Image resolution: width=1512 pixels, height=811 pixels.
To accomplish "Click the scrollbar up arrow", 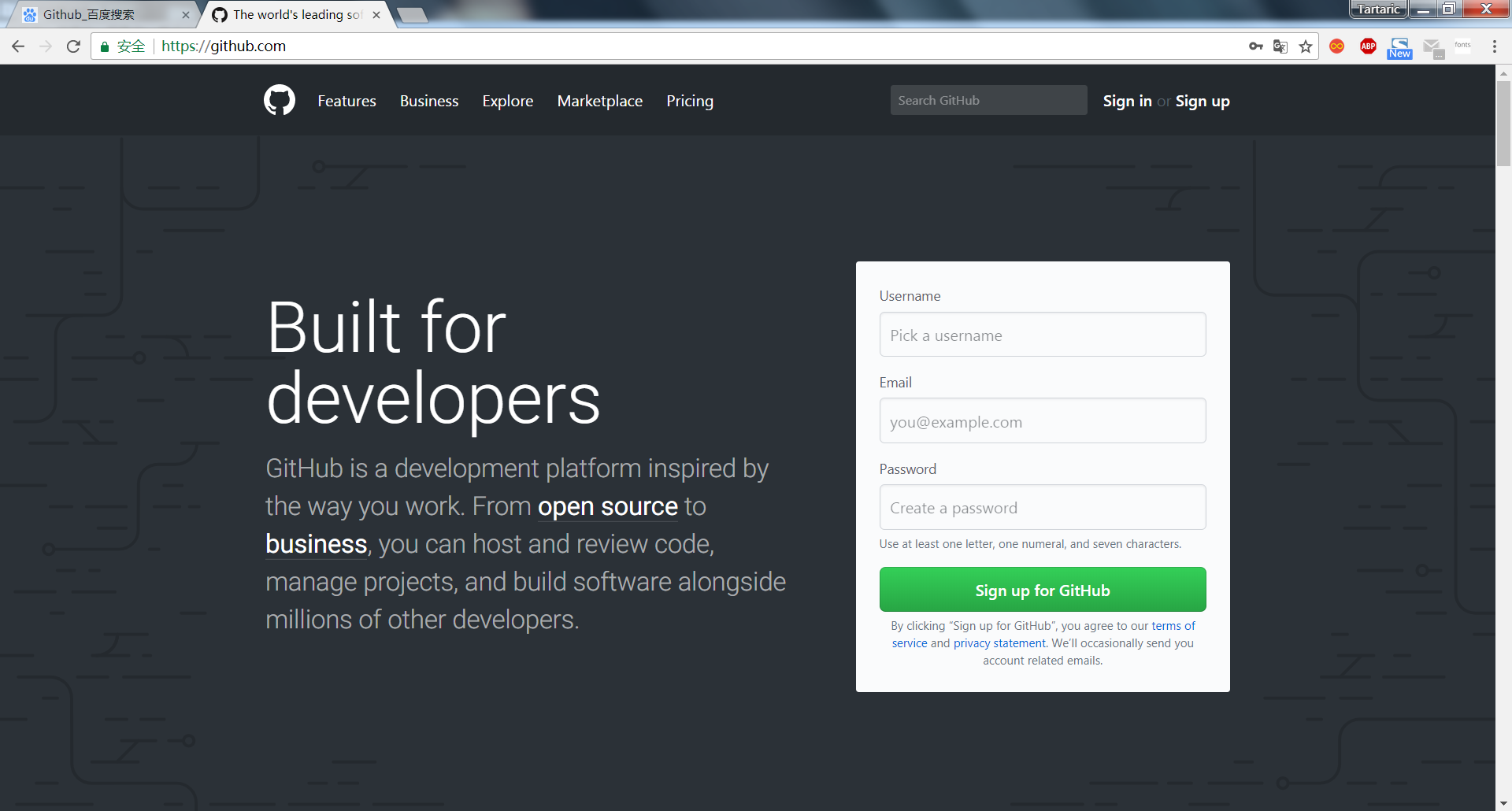I will (x=1504, y=72).
